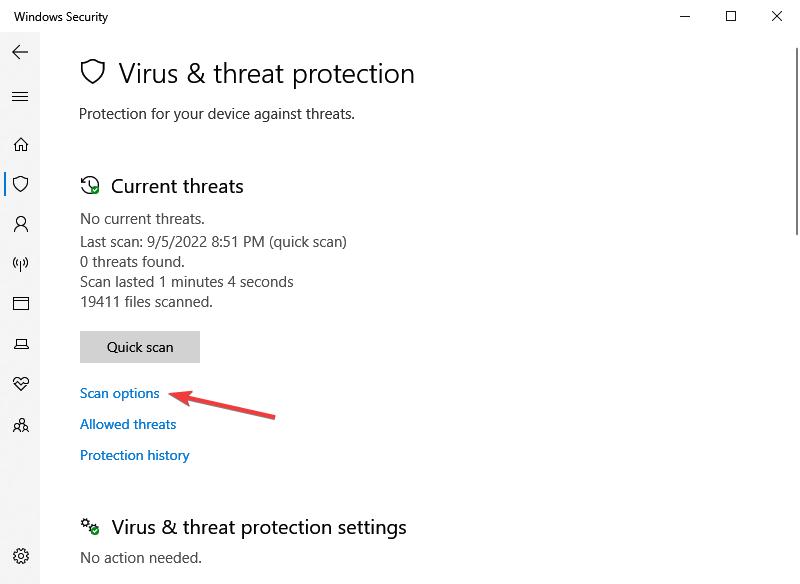Open Firewall & network protection icon
Screen dimensions: 800x584
tap(20, 264)
